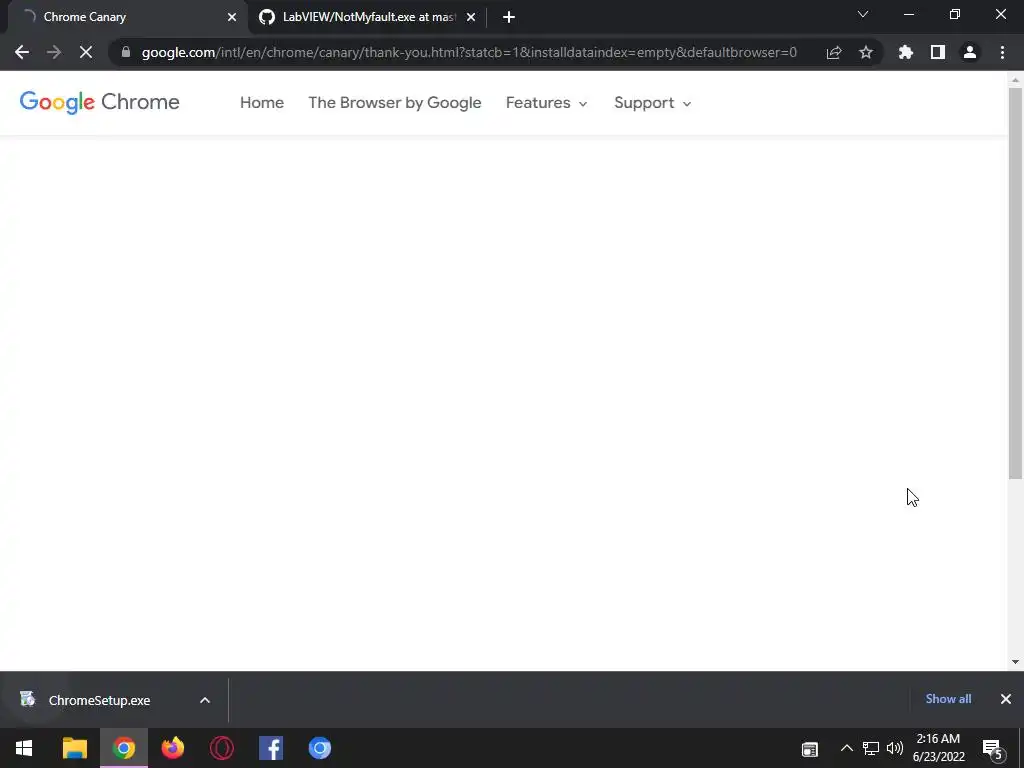Open a new tab with the plus button

[509, 17]
